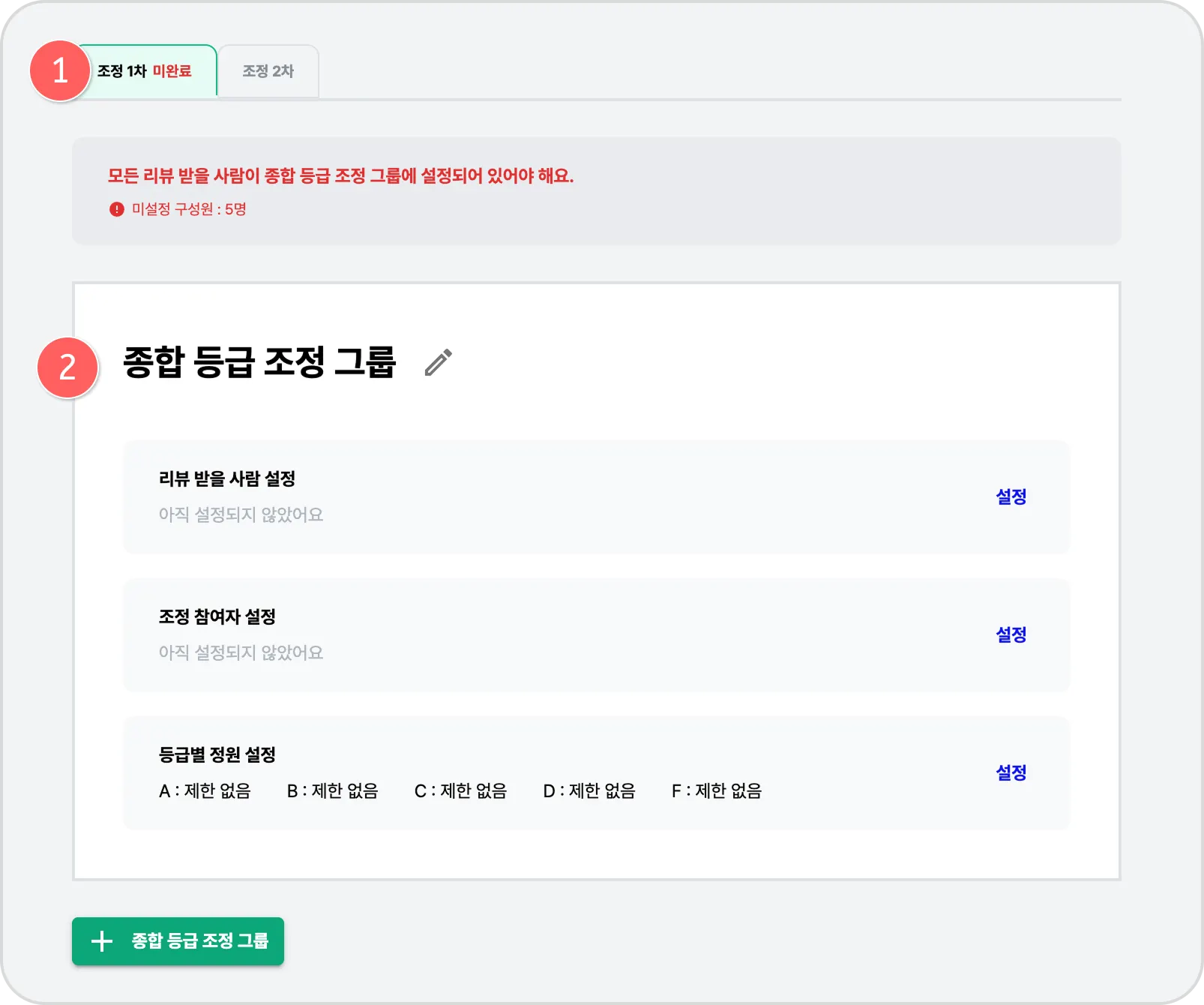Screen dimensions: 1204x1005
Task: Click the 미설정 구성원 : 5명 text
Action: point(189,209)
